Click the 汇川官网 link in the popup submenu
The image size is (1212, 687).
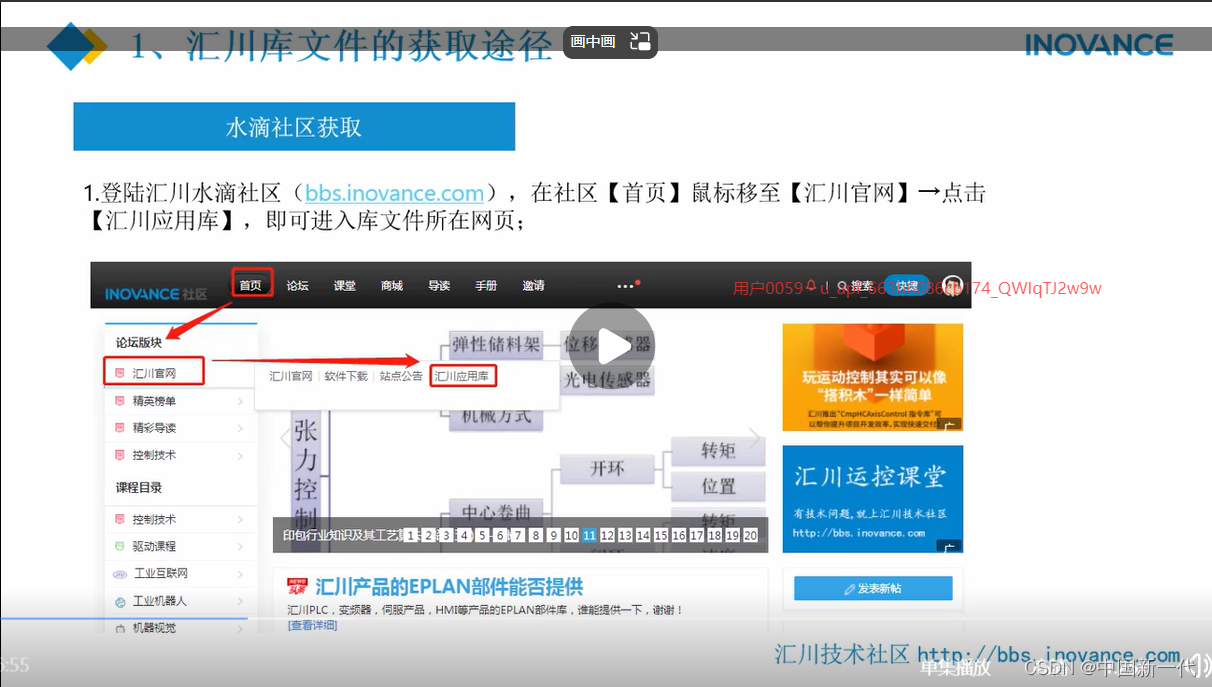click(290, 376)
